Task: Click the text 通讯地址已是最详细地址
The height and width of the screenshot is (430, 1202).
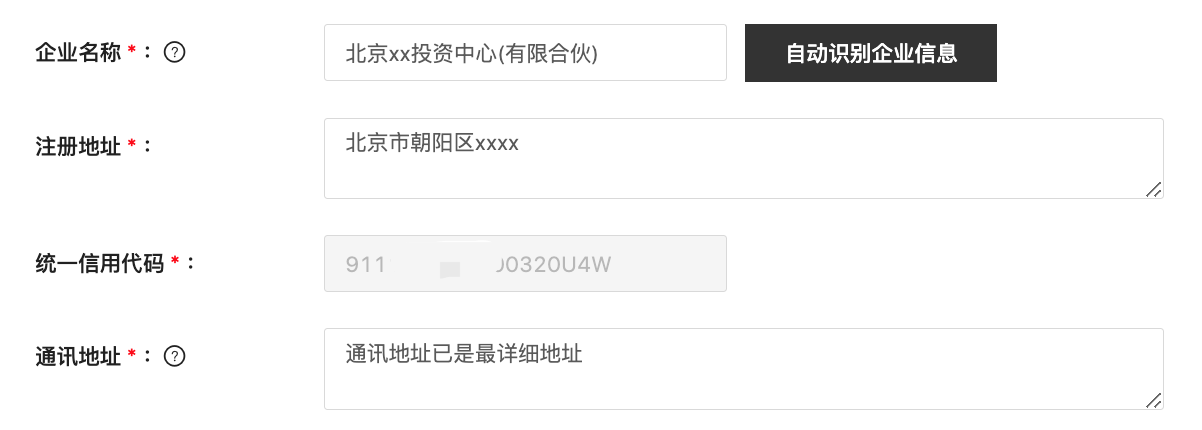Action: pyautogui.click(x=464, y=353)
